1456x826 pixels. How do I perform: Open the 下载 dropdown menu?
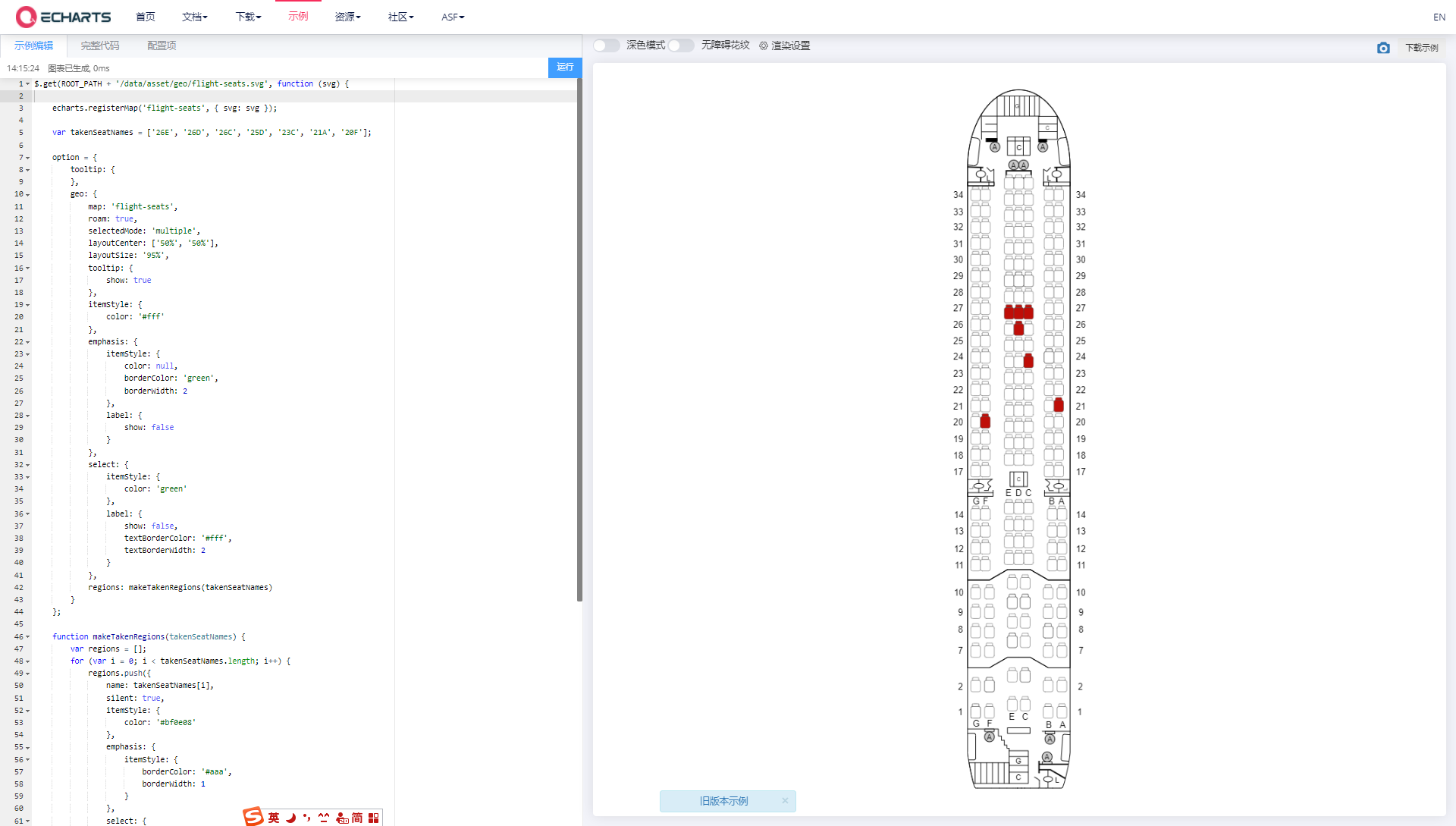click(x=248, y=17)
